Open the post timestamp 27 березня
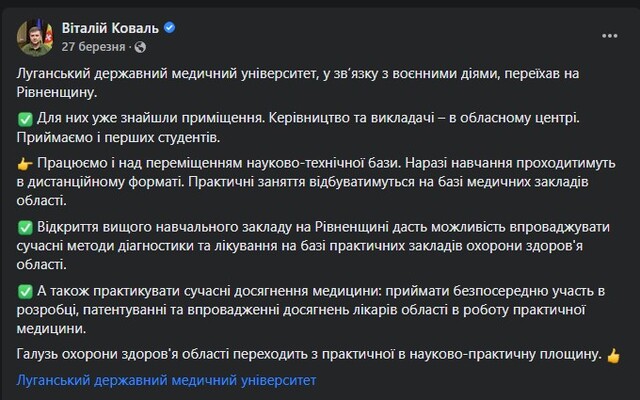 [x=94, y=46]
